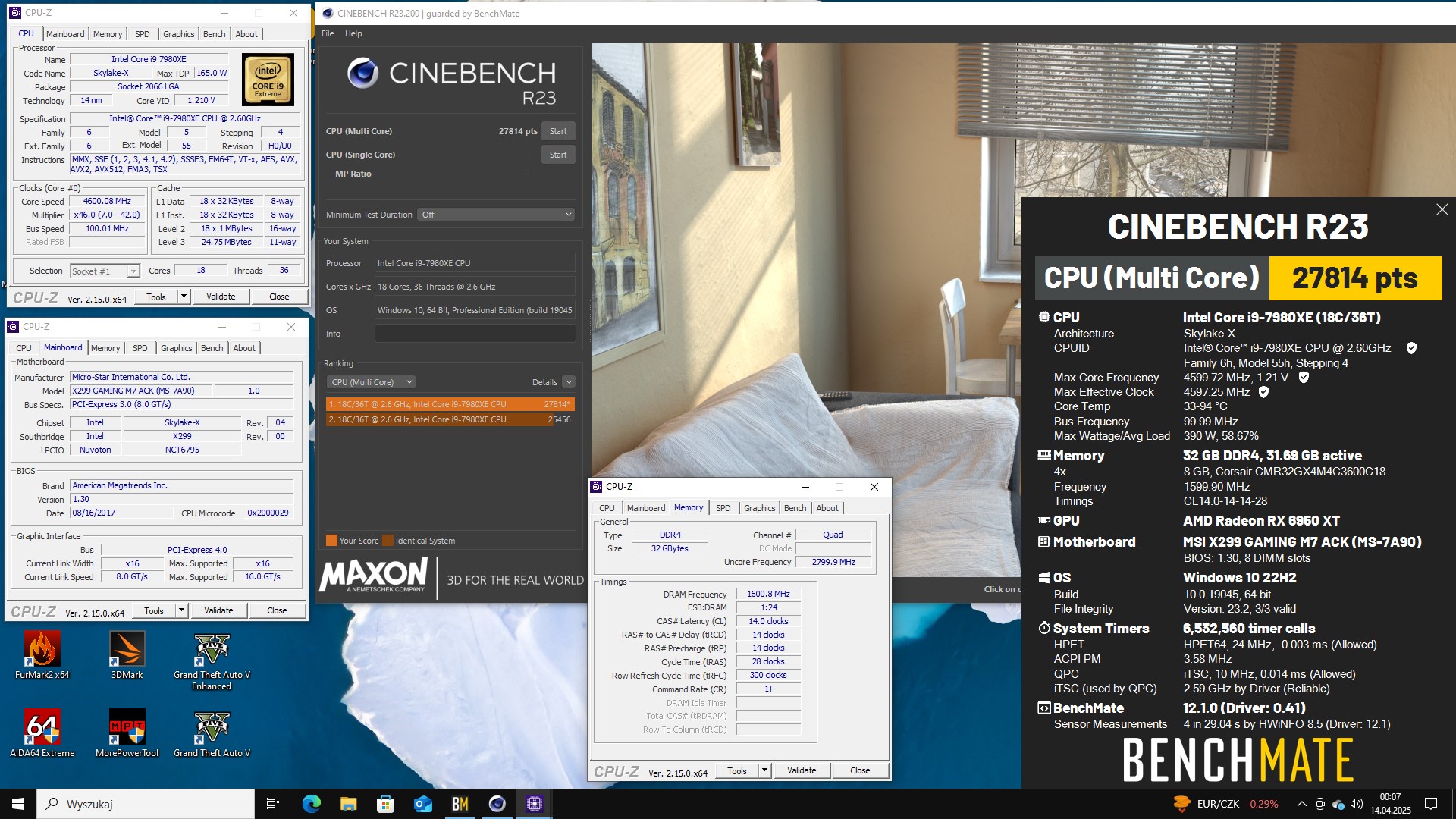1456x819 pixels.
Task: Switch to Cinebench taskbar icon
Action: click(497, 804)
